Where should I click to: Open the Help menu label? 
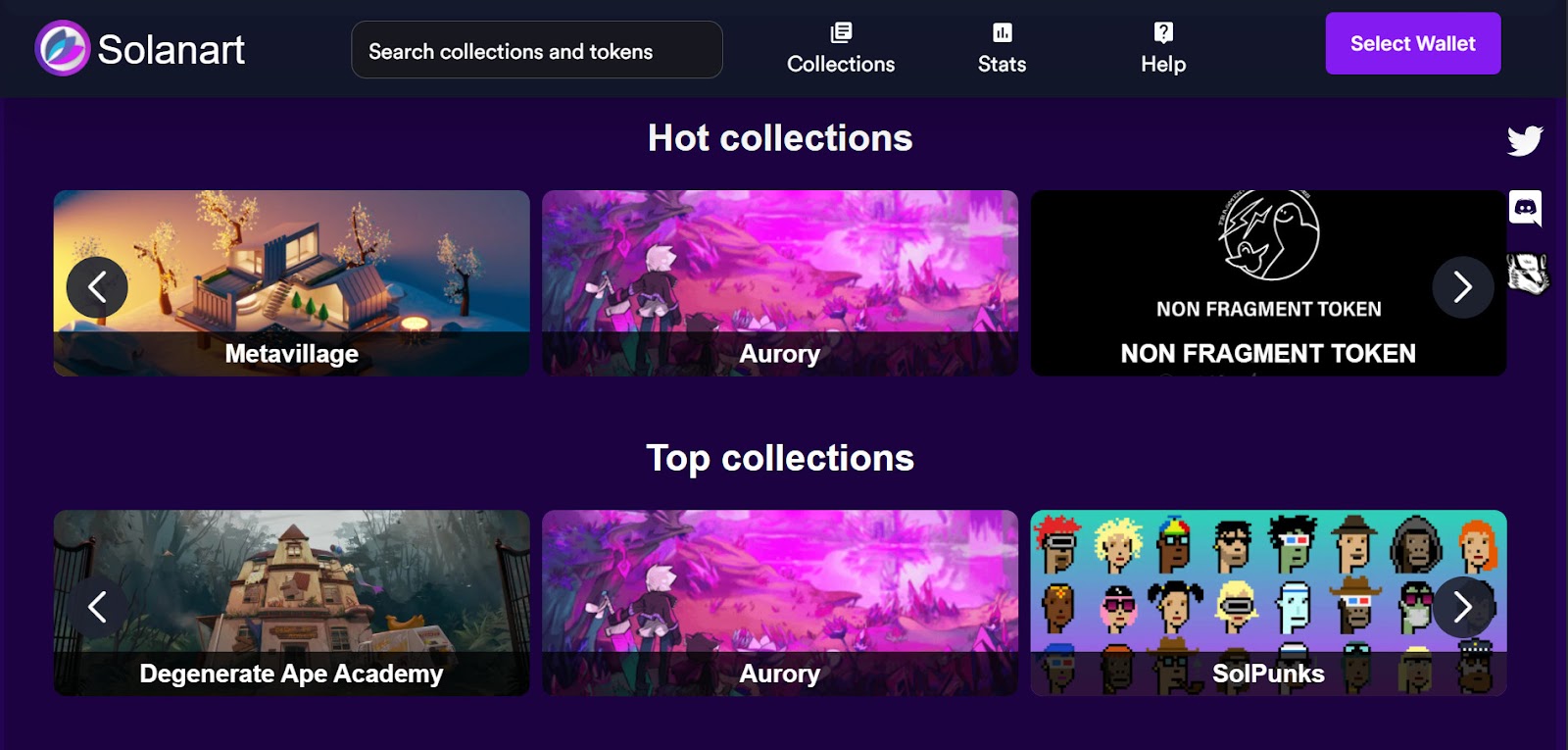click(1163, 64)
